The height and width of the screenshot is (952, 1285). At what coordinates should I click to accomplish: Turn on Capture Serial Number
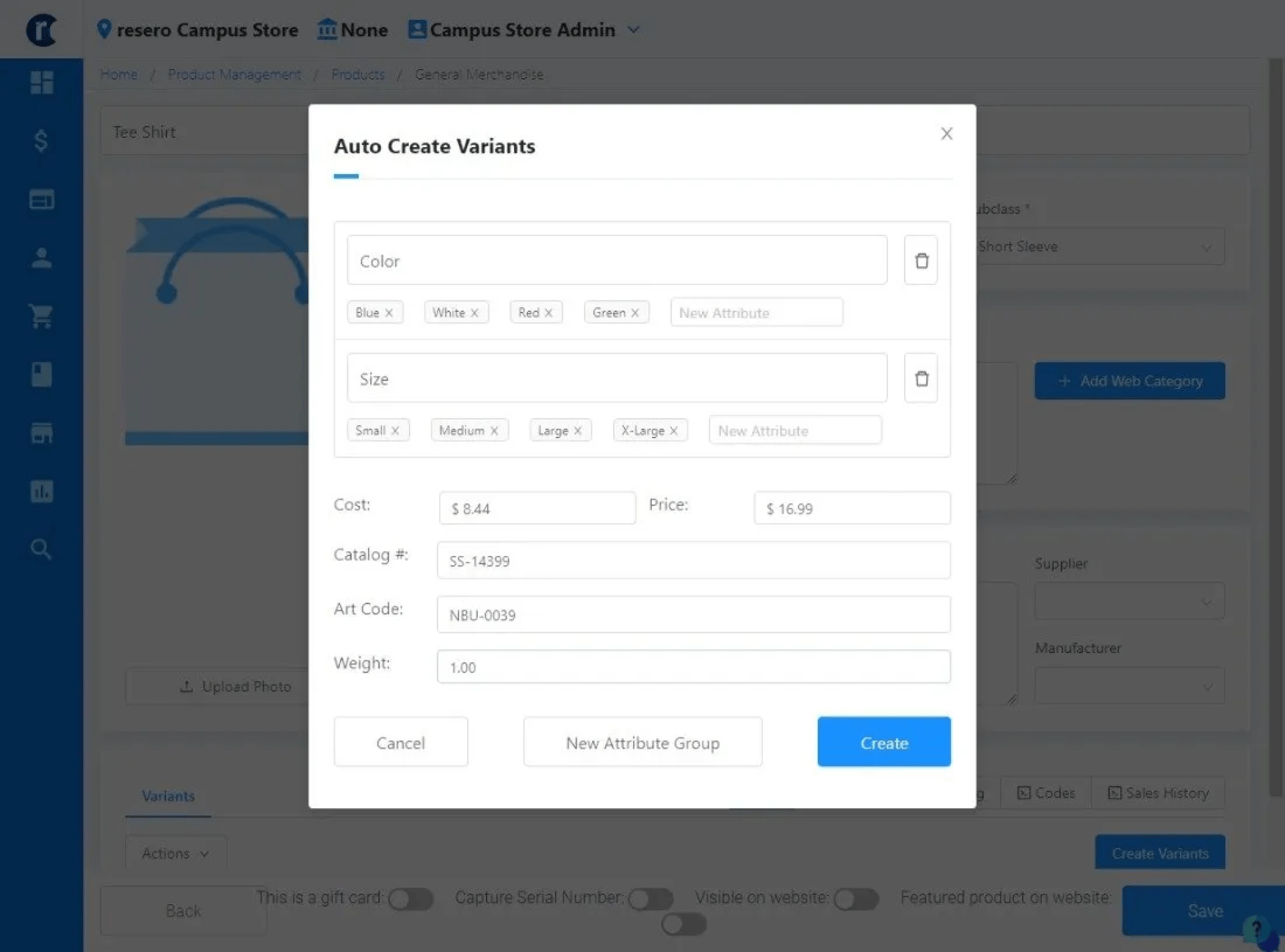click(651, 899)
